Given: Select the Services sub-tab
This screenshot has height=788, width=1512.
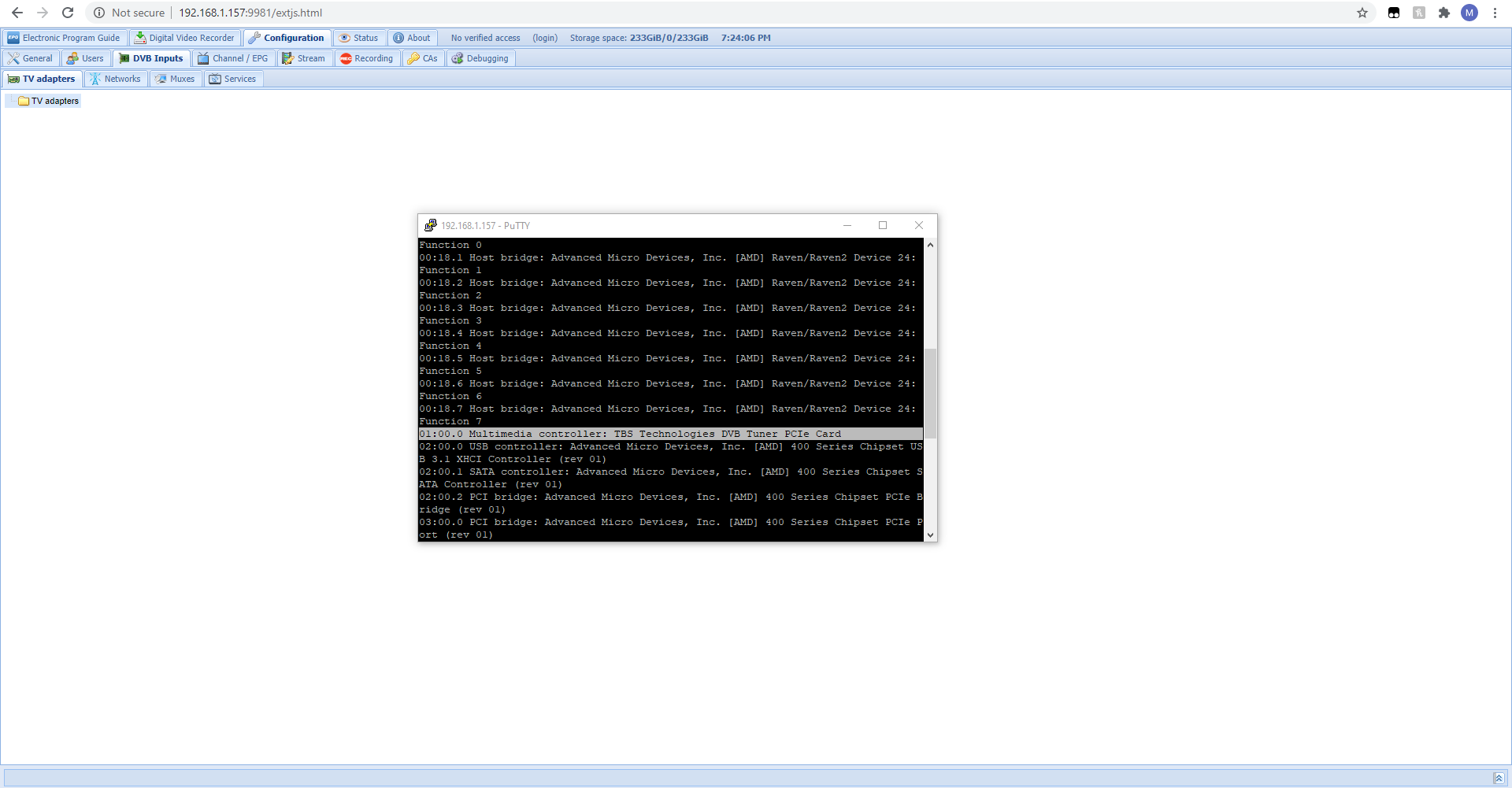Looking at the screenshot, I should [x=232, y=79].
